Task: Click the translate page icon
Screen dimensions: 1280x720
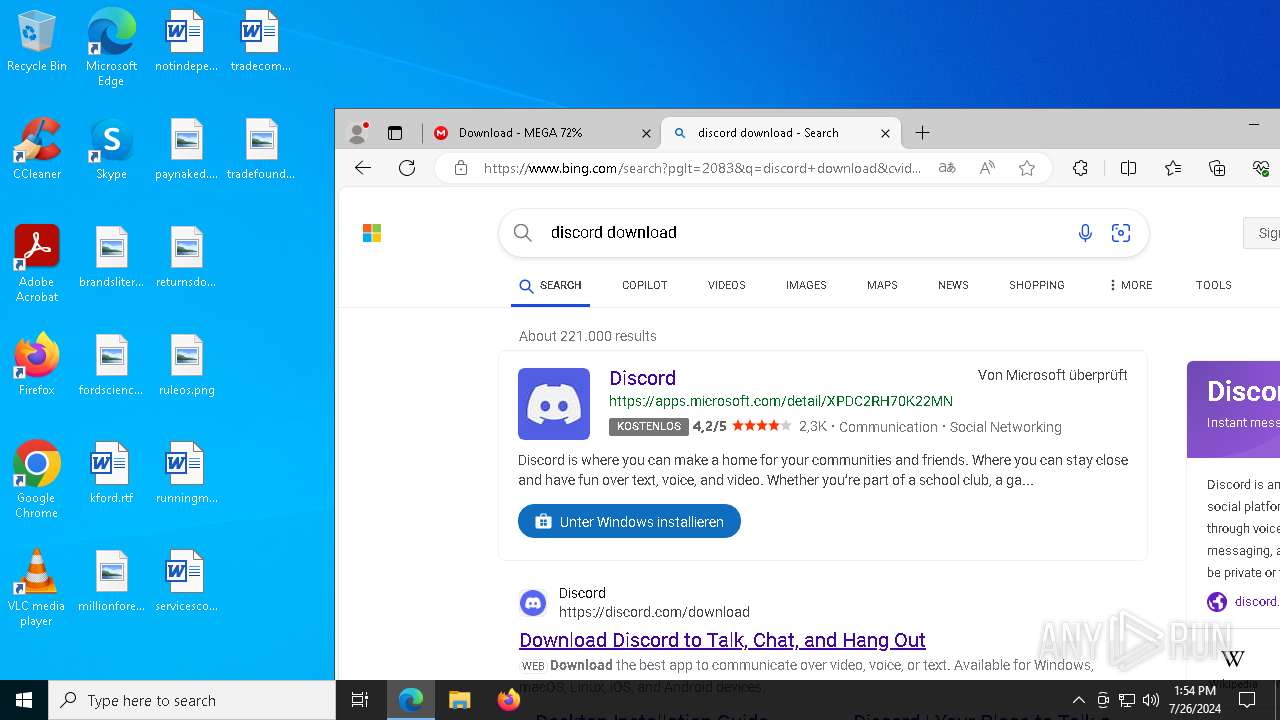Action: pyautogui.click(x=947, y=168)
